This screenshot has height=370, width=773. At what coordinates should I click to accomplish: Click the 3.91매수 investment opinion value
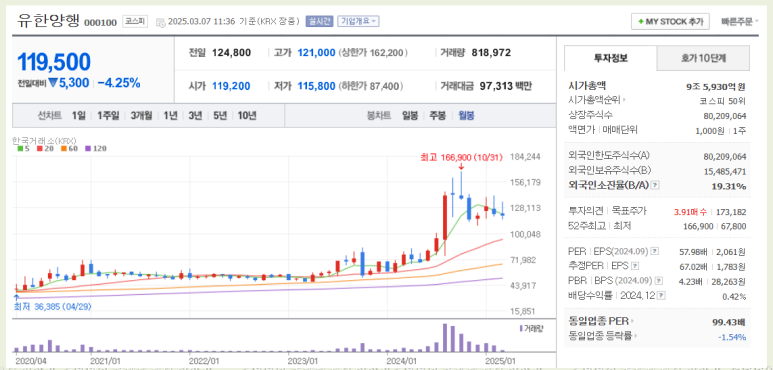pos(690,212)
